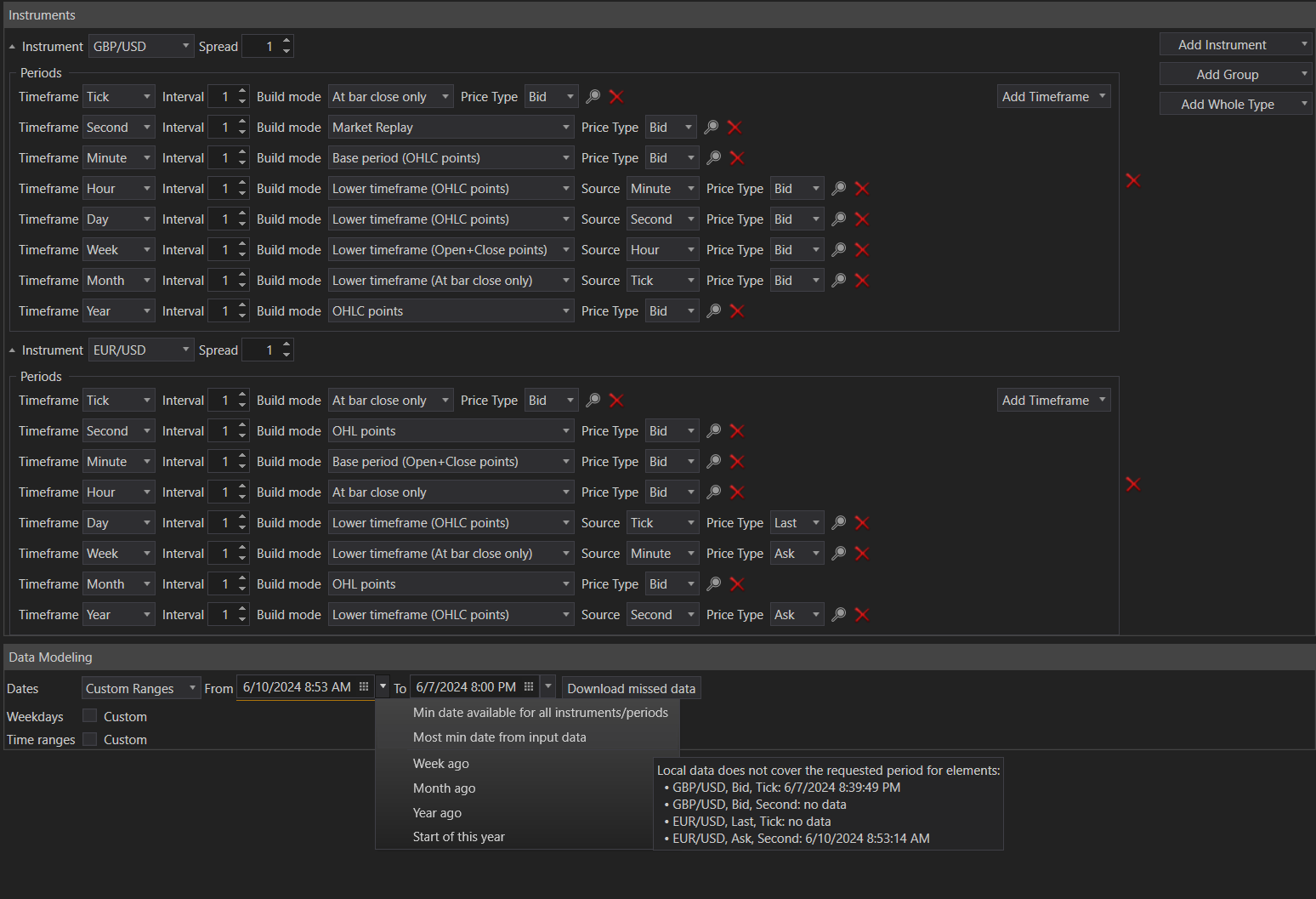The width and height of the screenshot is (1316, 899).
Task: Open Build mode dropdown showing Market Replay
Action: pyautogui.click(x=451, y=128)
